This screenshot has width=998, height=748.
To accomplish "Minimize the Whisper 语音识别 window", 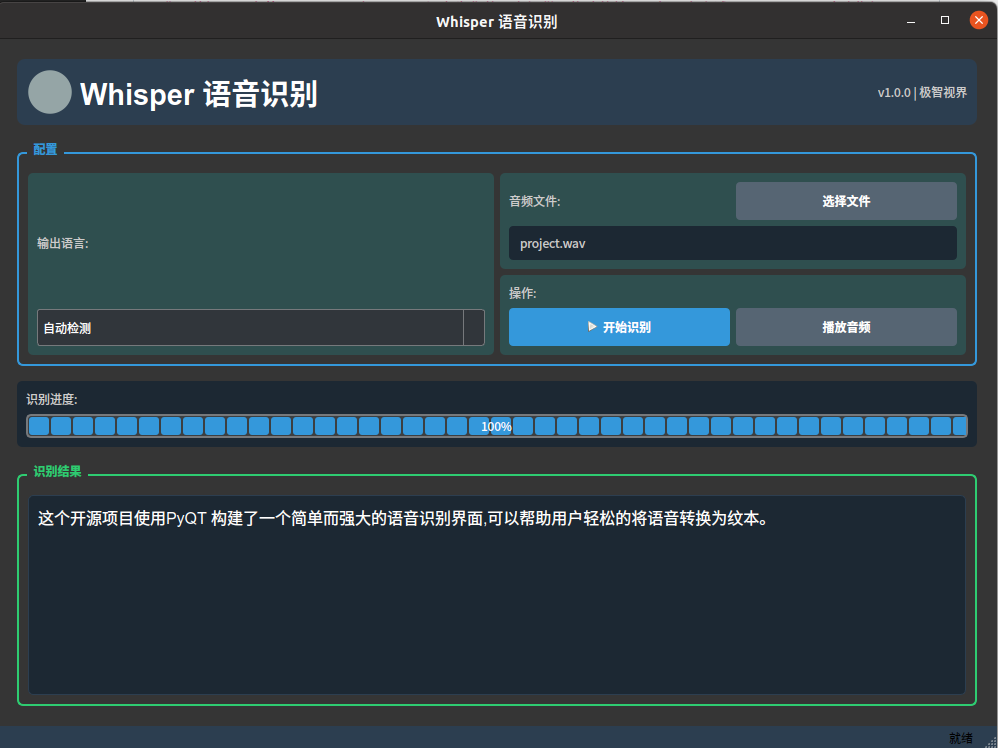I will coord(911,21).
